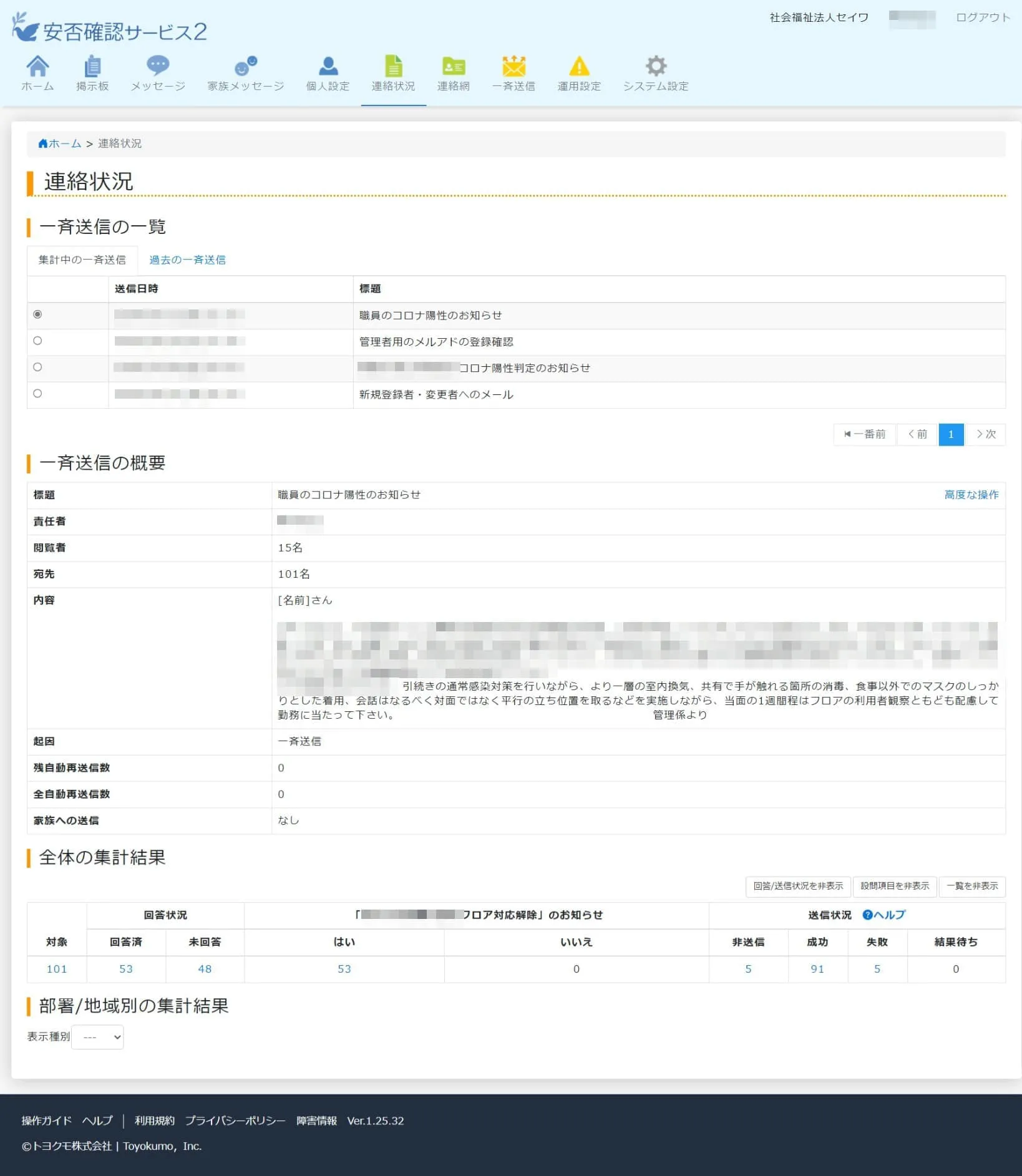
Task: Click the ヘルプ question-mark icon beside 送信状況
Action: click(x=867, y=915)
